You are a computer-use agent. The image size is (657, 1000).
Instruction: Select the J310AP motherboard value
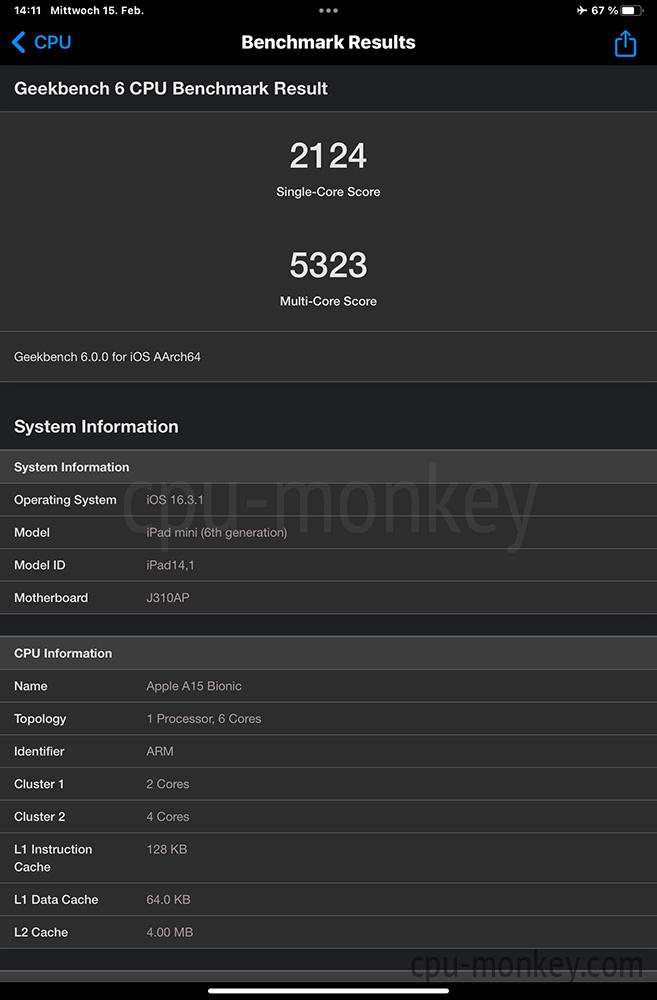click(x=168, y=598)
